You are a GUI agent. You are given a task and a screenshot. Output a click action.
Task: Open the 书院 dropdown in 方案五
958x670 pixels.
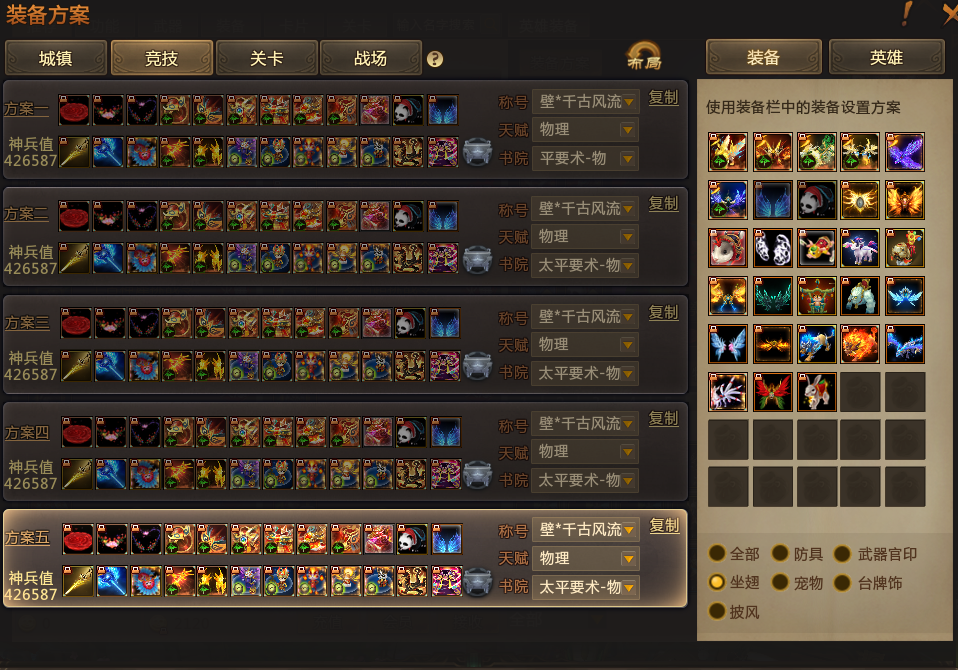(x=585, y=587)
